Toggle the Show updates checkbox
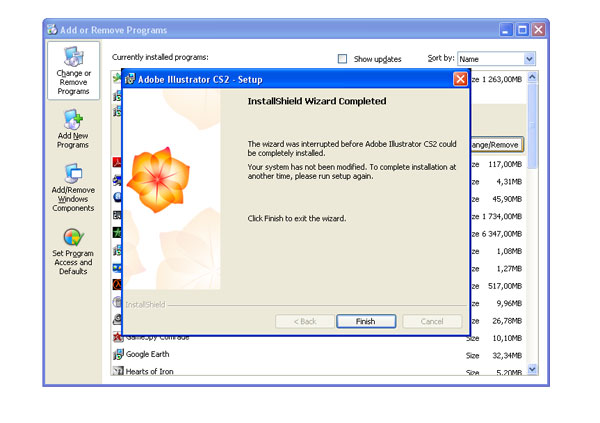Viewport: 600px width, 423px height. (342, 59)
